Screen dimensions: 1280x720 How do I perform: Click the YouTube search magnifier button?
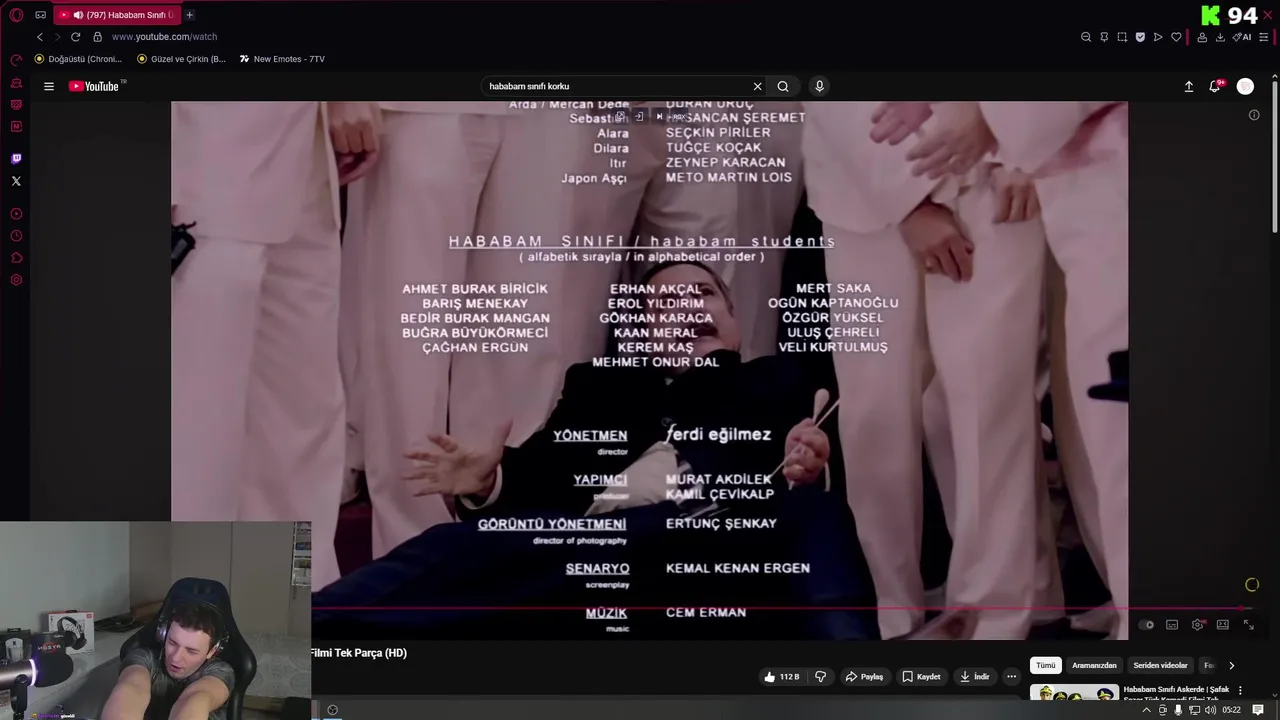(x=783, y=86)
